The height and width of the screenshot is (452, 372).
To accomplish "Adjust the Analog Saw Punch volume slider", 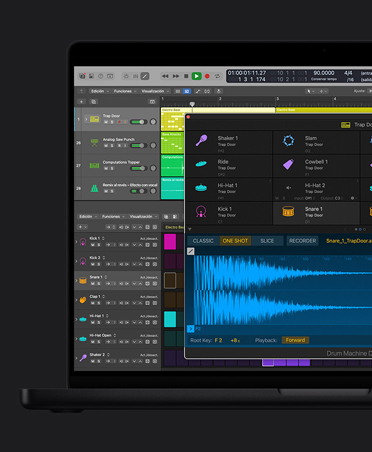I will (x=138, y=145).
